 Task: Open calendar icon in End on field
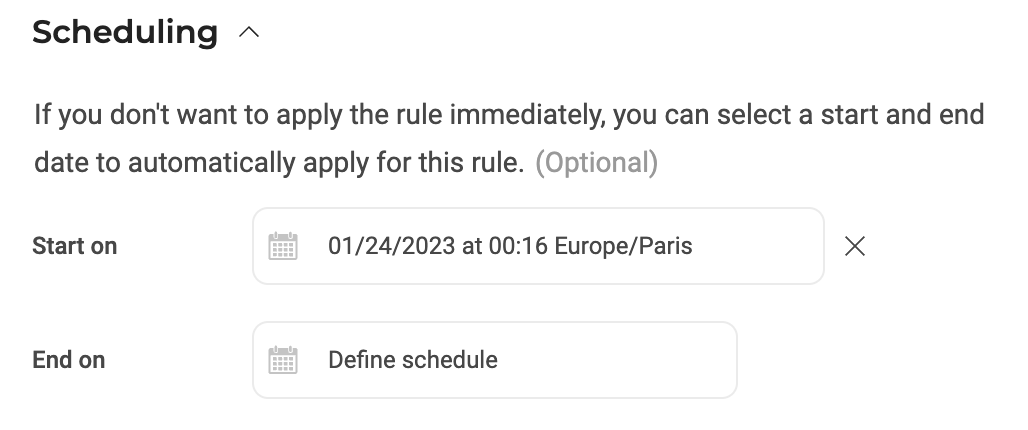click(x=283, y=360)
